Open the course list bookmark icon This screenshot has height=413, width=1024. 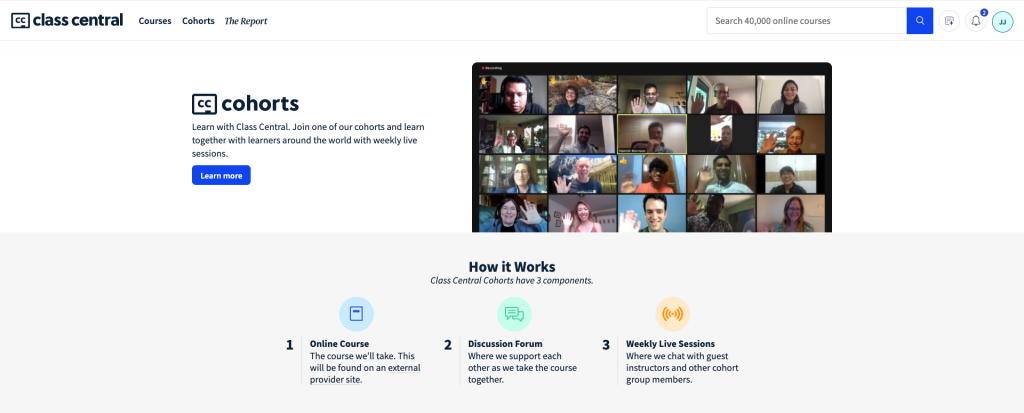(x=950, y=21)
